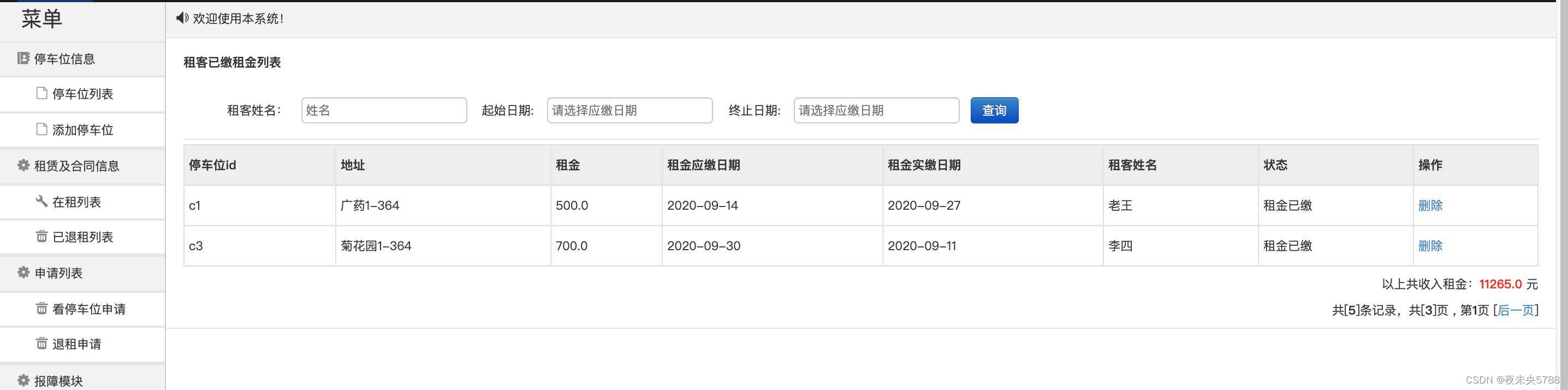
Task: Click the 租客姓名 column header
Action: [1180, 165]
